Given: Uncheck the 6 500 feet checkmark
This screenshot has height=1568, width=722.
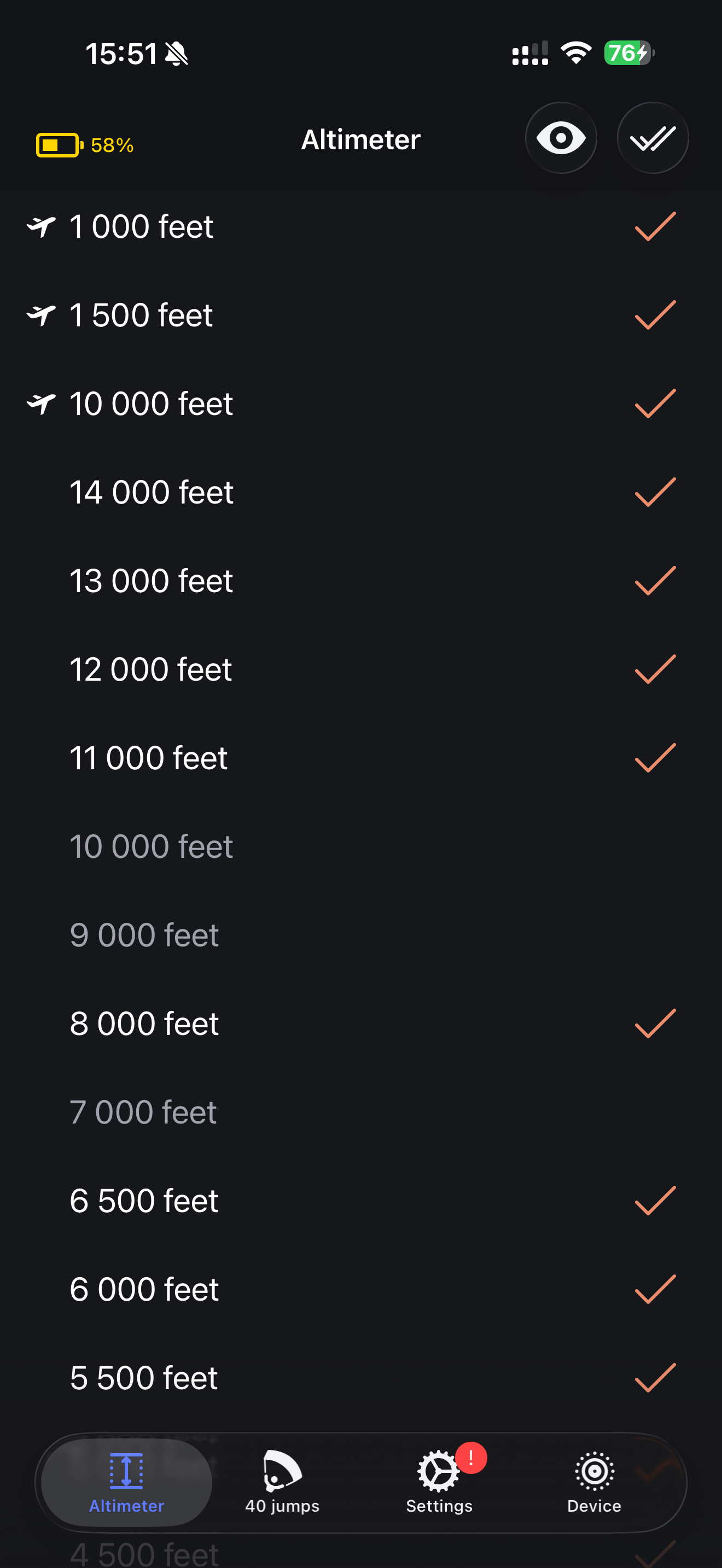Looking at the screenshot, I should (x=655, y=1201).
